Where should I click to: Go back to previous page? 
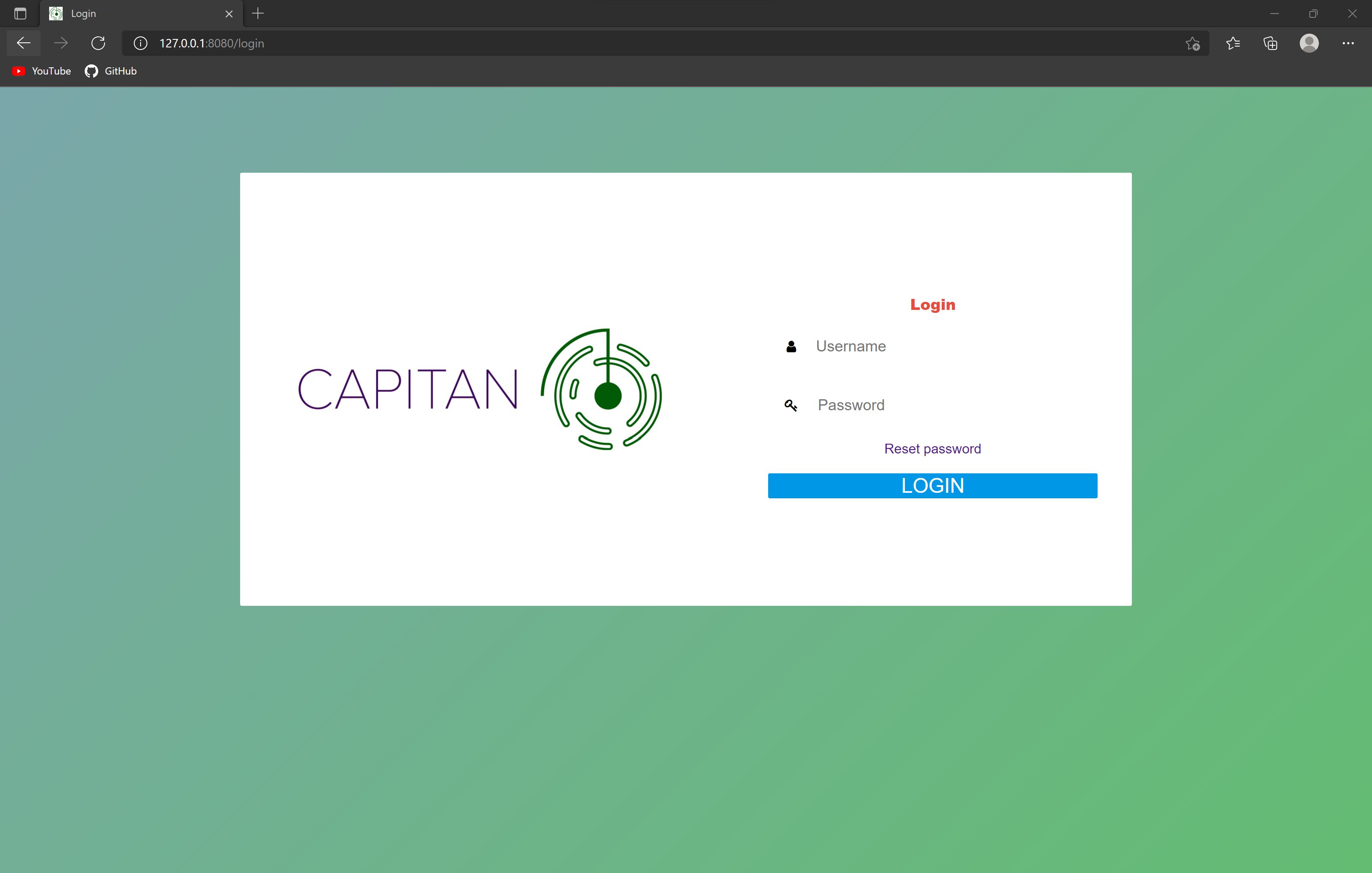pyautogui.click(x=24, y=43)
